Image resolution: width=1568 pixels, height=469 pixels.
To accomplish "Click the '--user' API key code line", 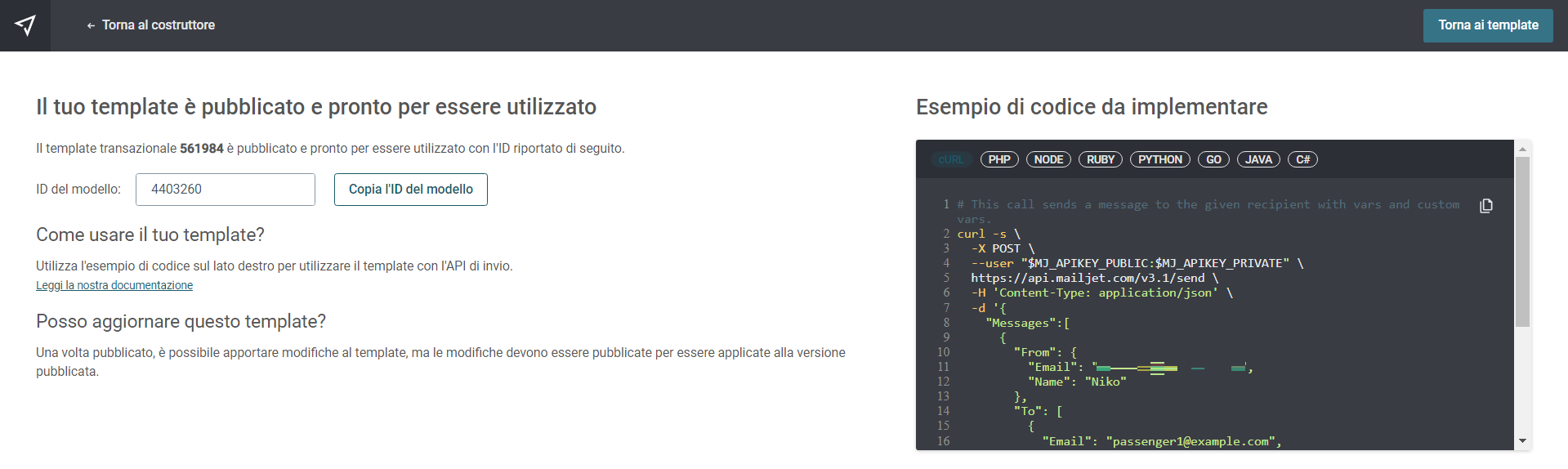I will (1137, 263).
